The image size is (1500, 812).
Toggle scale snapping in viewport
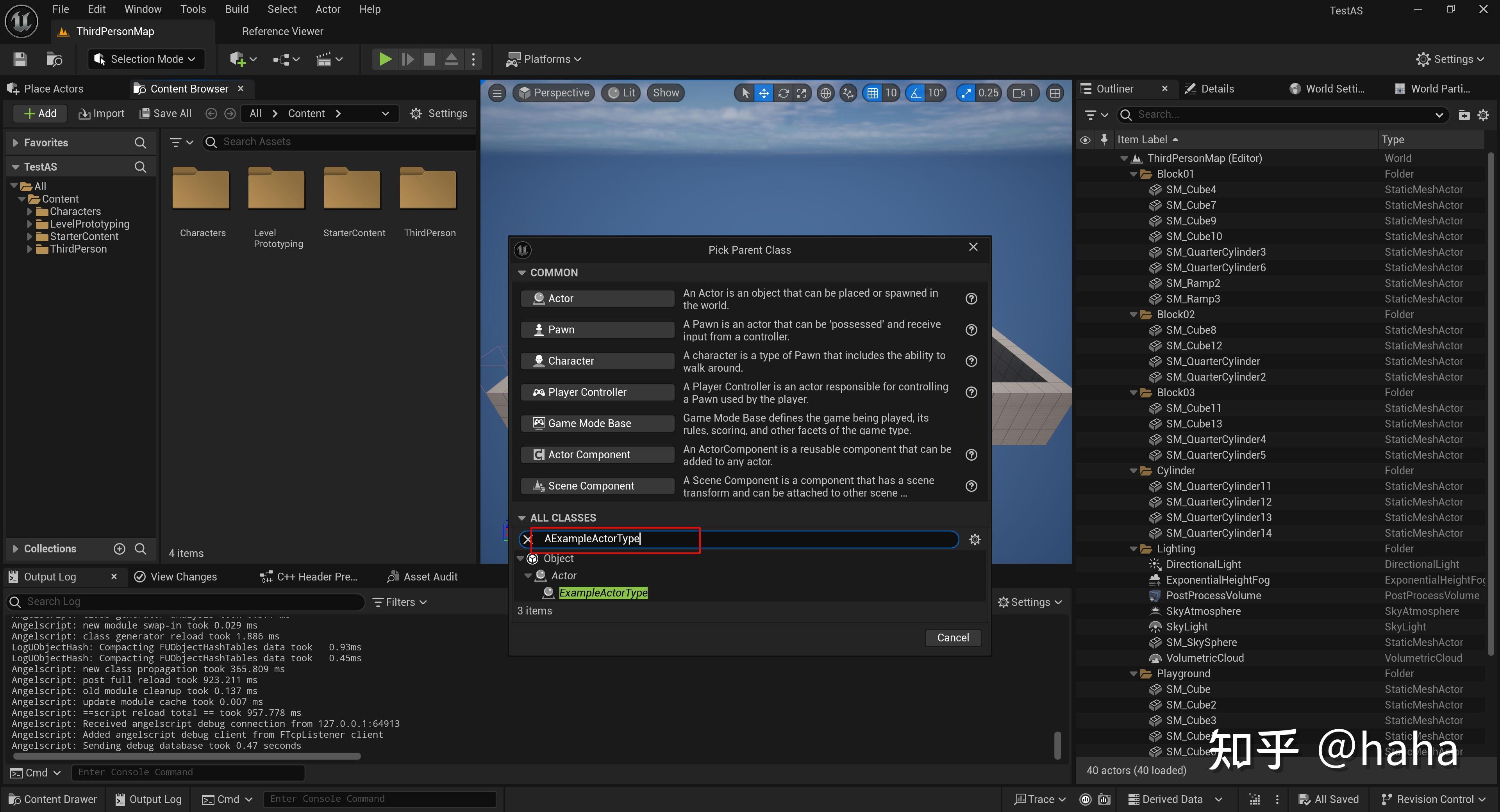(967, 93)
